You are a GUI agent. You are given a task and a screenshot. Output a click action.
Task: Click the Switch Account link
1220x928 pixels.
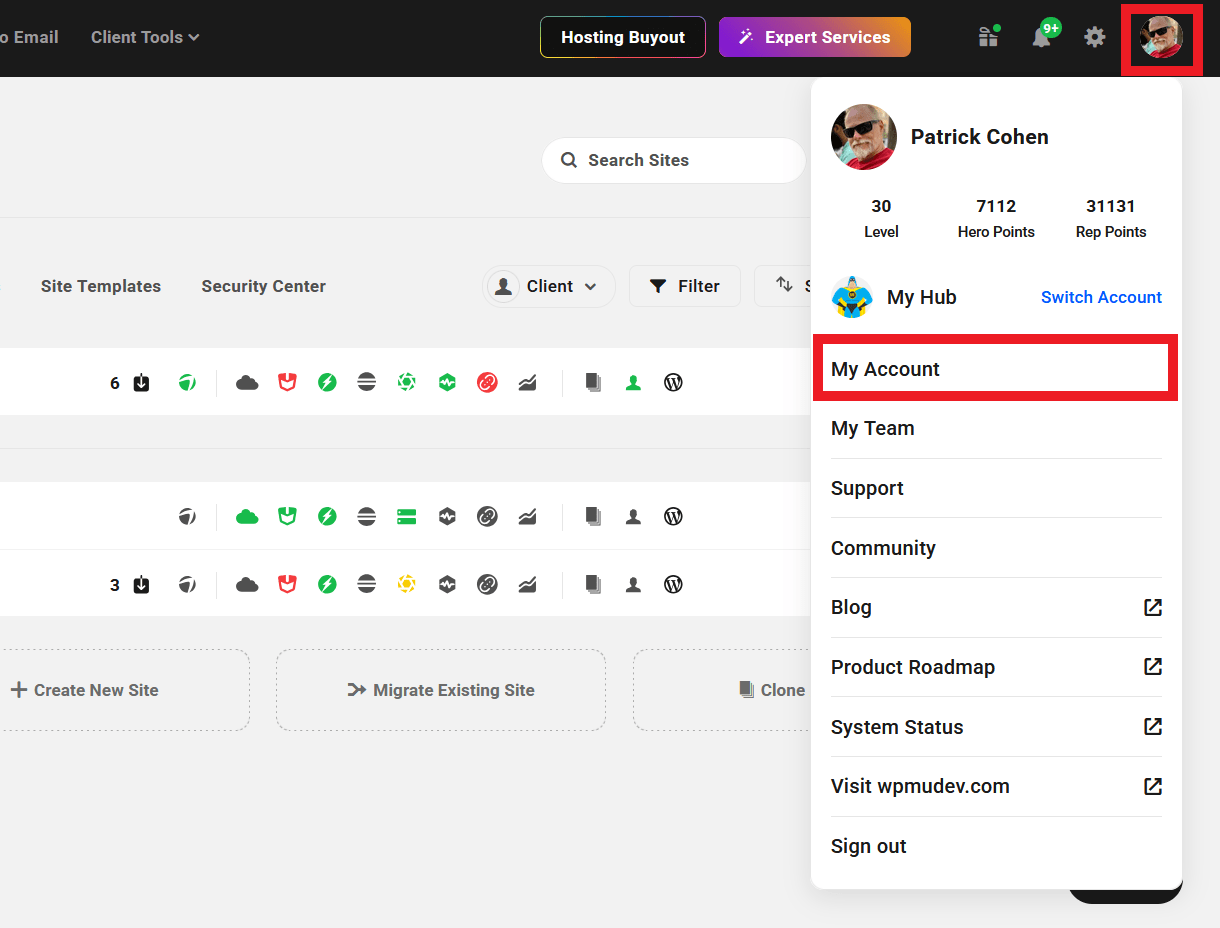pyautogui.click(x=1101, y=297)
